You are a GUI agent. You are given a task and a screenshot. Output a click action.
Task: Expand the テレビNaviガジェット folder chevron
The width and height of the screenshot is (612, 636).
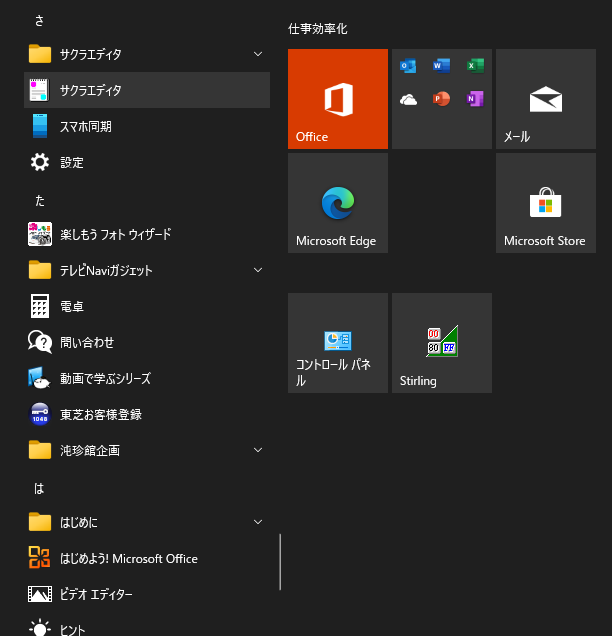click(258, 270)
